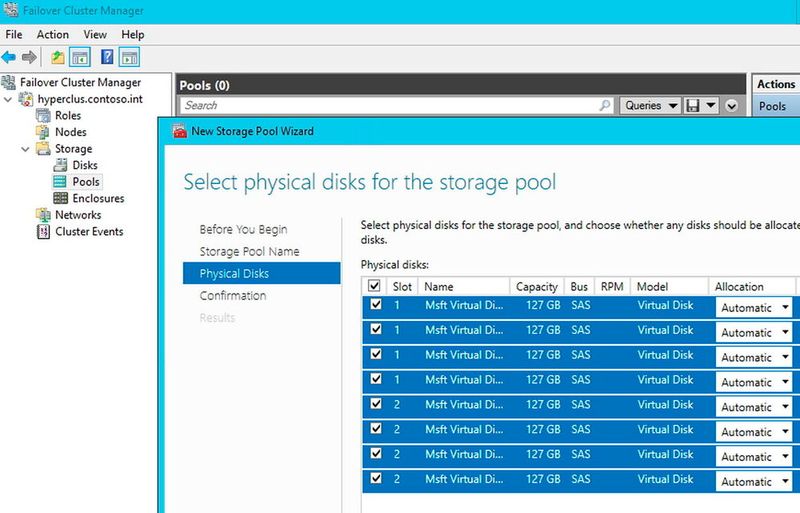Viewport: 800px width, 513px height.
Task: Open the Action menu
Action: [x=53, y=34]
